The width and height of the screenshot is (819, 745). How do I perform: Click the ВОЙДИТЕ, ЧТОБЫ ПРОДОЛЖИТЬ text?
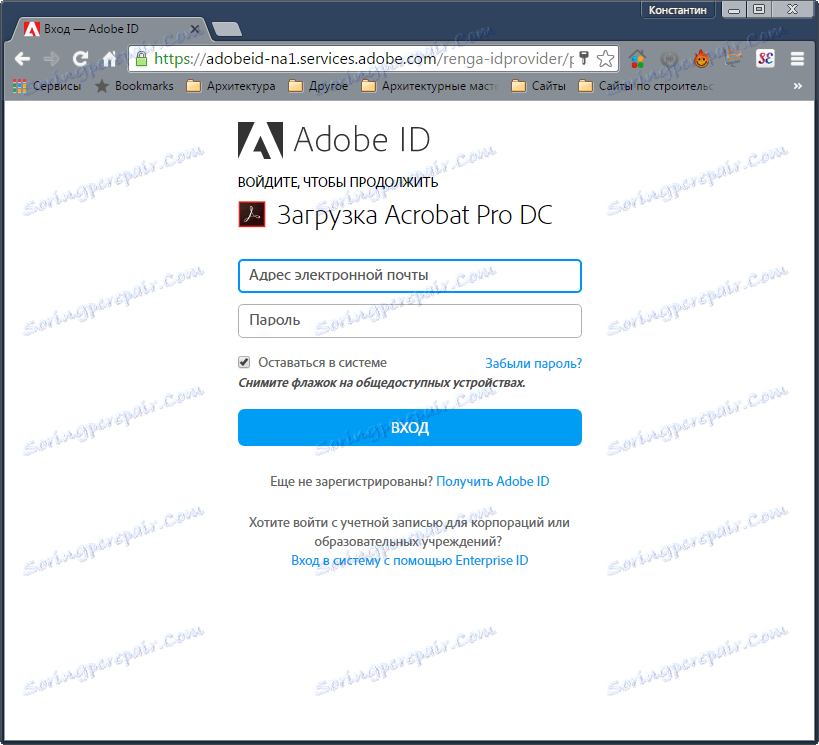(x=338, y=182)
